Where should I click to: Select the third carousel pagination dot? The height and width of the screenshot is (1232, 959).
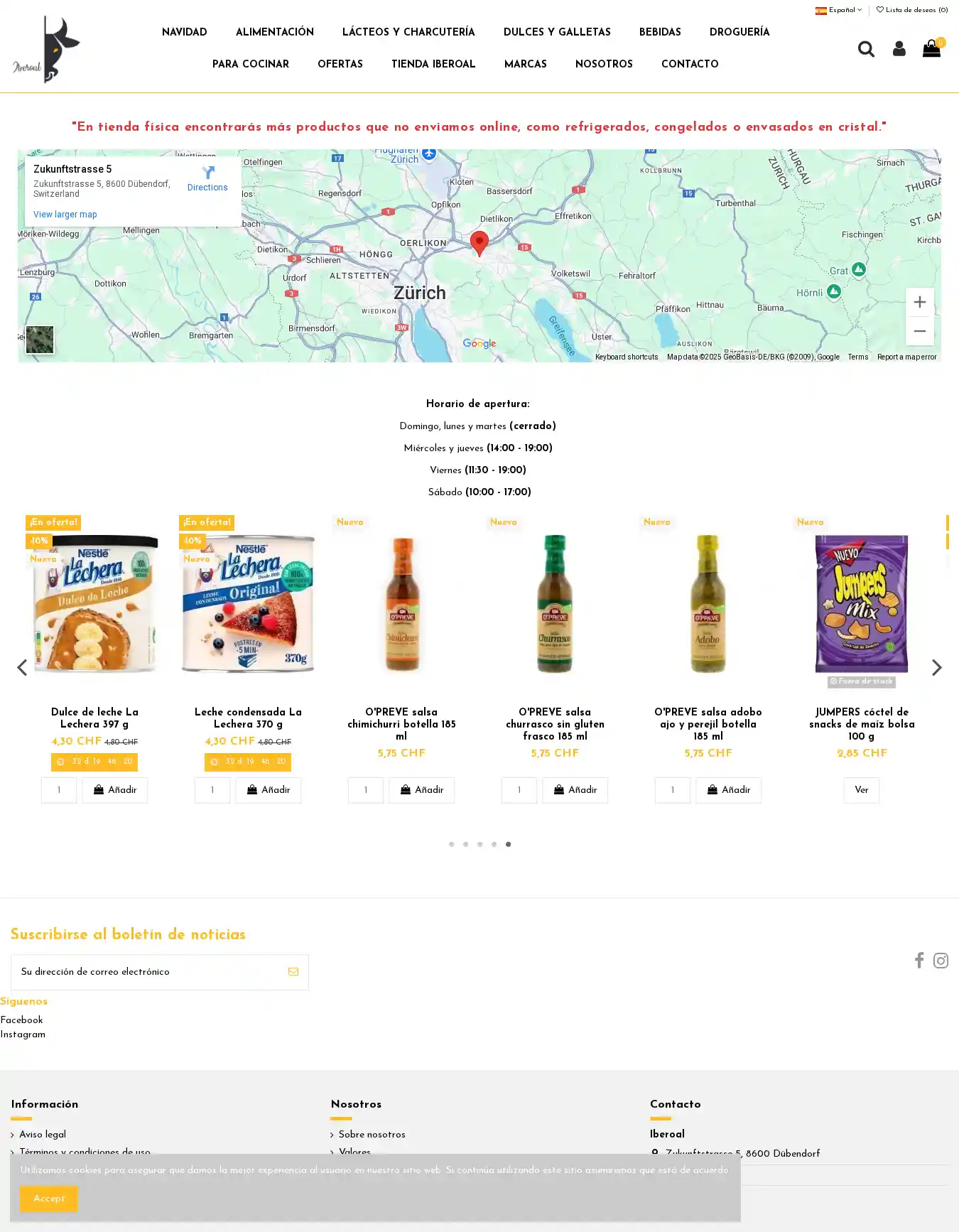point(479,844)
